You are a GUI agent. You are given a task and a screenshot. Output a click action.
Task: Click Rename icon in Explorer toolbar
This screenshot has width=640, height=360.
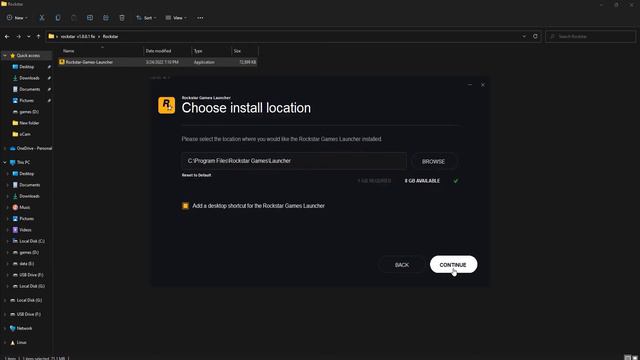90,18
